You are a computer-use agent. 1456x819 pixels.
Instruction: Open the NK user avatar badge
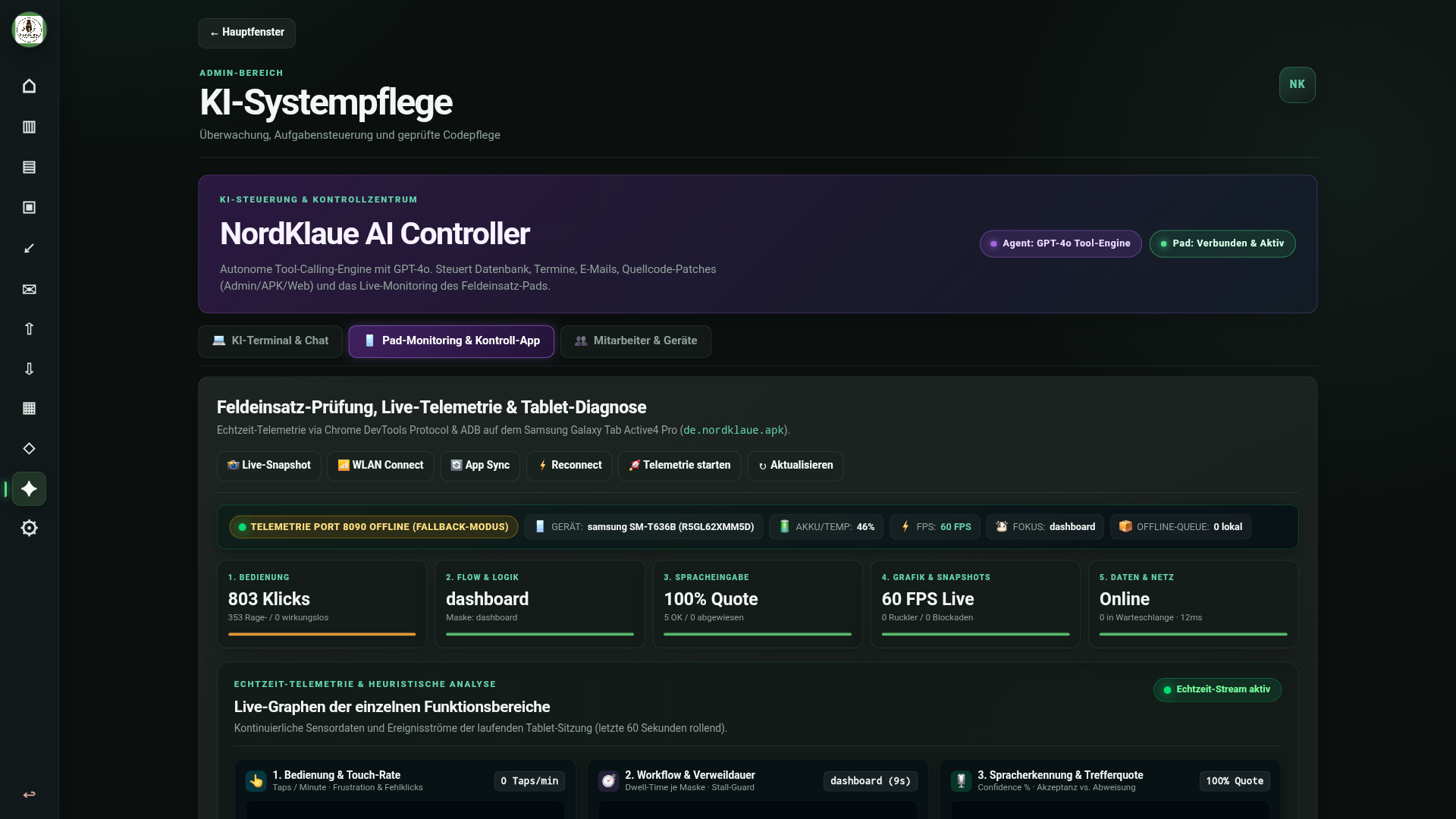1297,84
